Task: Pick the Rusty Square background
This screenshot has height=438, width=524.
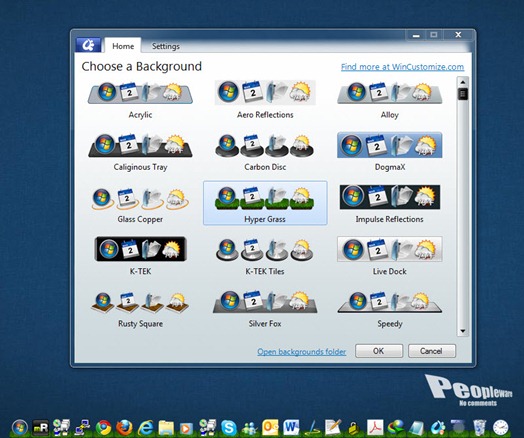Action: point(140,303)
